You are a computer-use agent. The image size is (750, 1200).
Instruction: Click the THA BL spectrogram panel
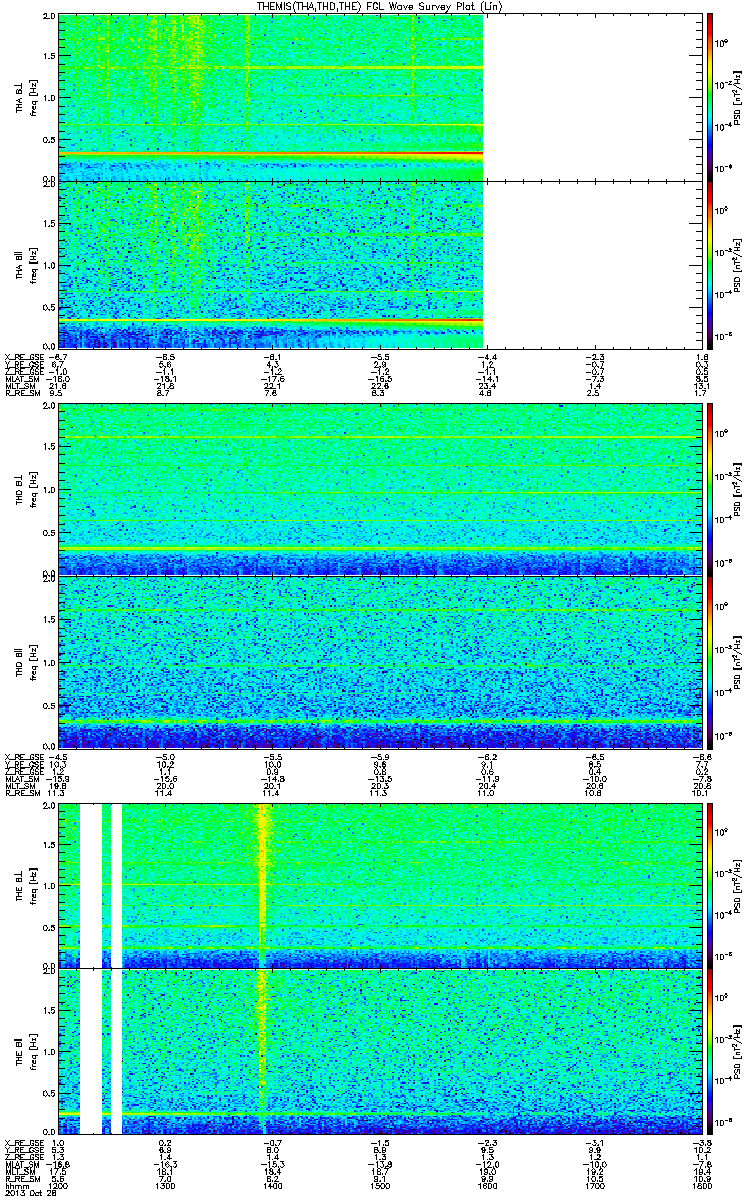(380, 97)
